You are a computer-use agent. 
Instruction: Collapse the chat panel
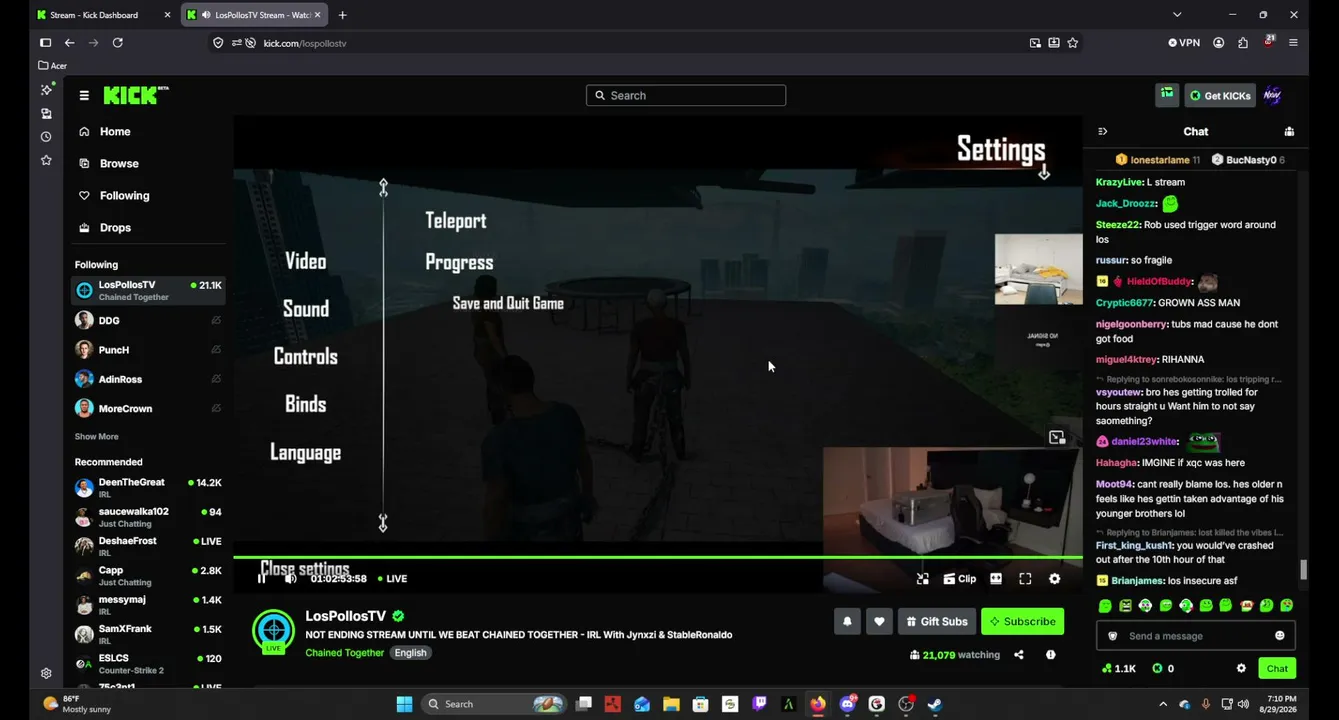(1103, 131)
